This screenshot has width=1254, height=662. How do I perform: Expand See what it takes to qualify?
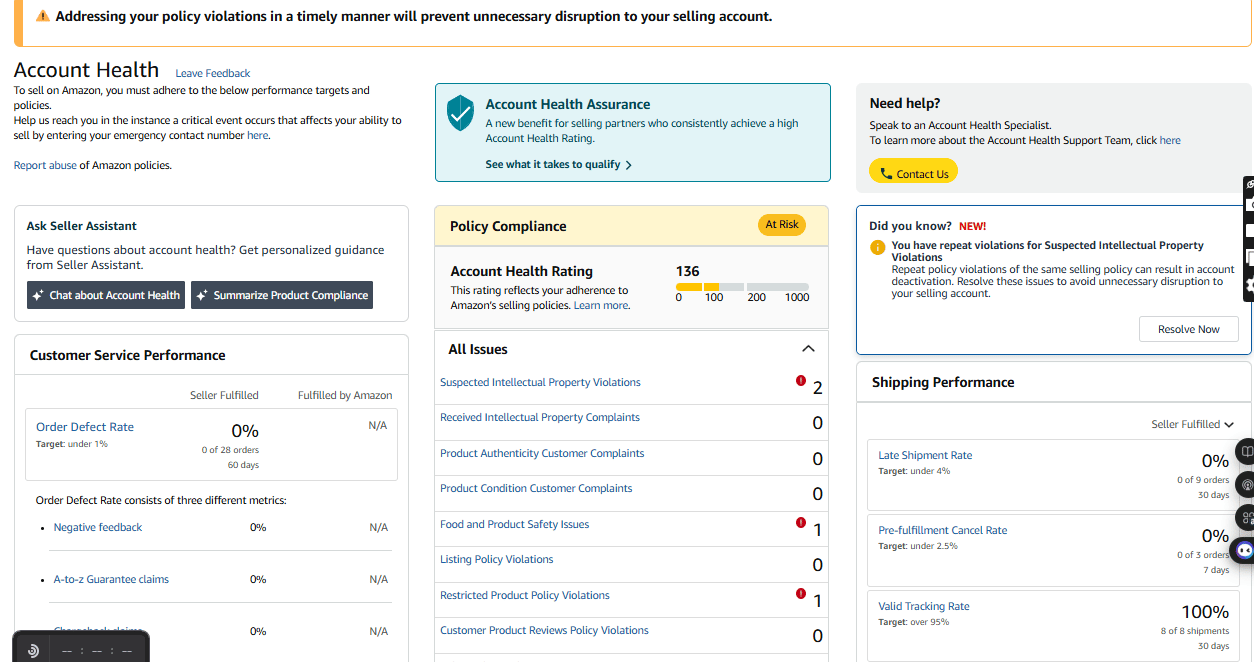tap(558, 165)
